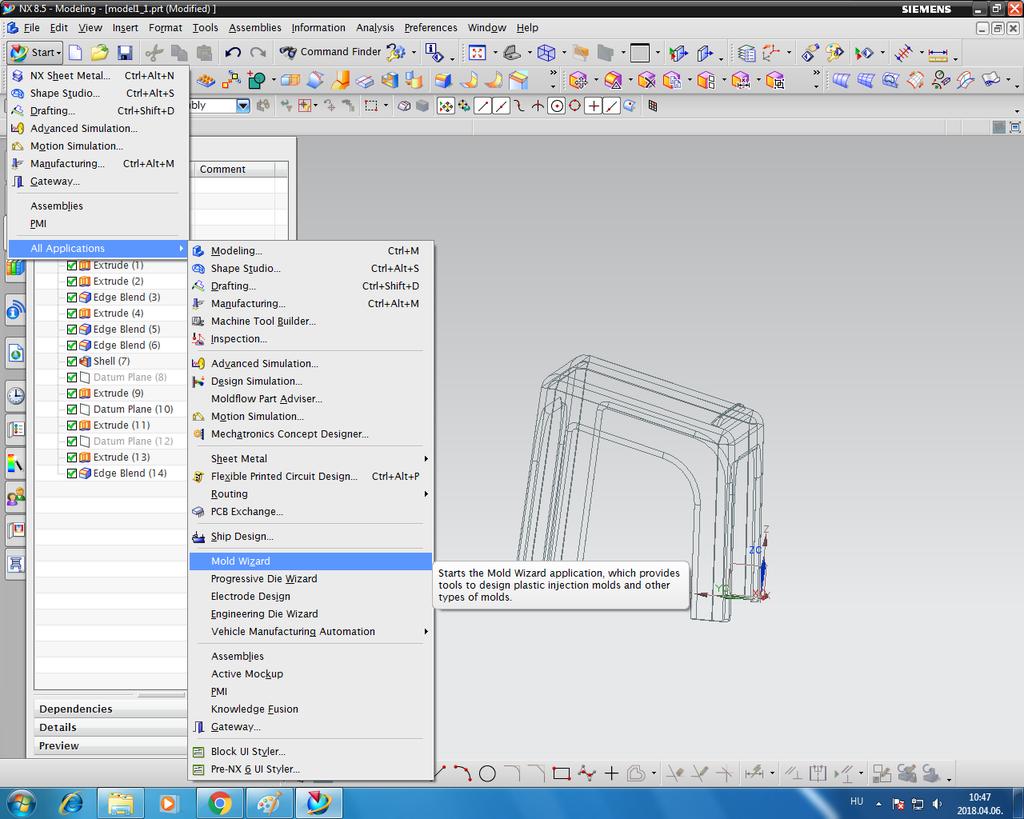Open the Start button dropdown
The image size is (1024, 819).
(x=35, y=52)
